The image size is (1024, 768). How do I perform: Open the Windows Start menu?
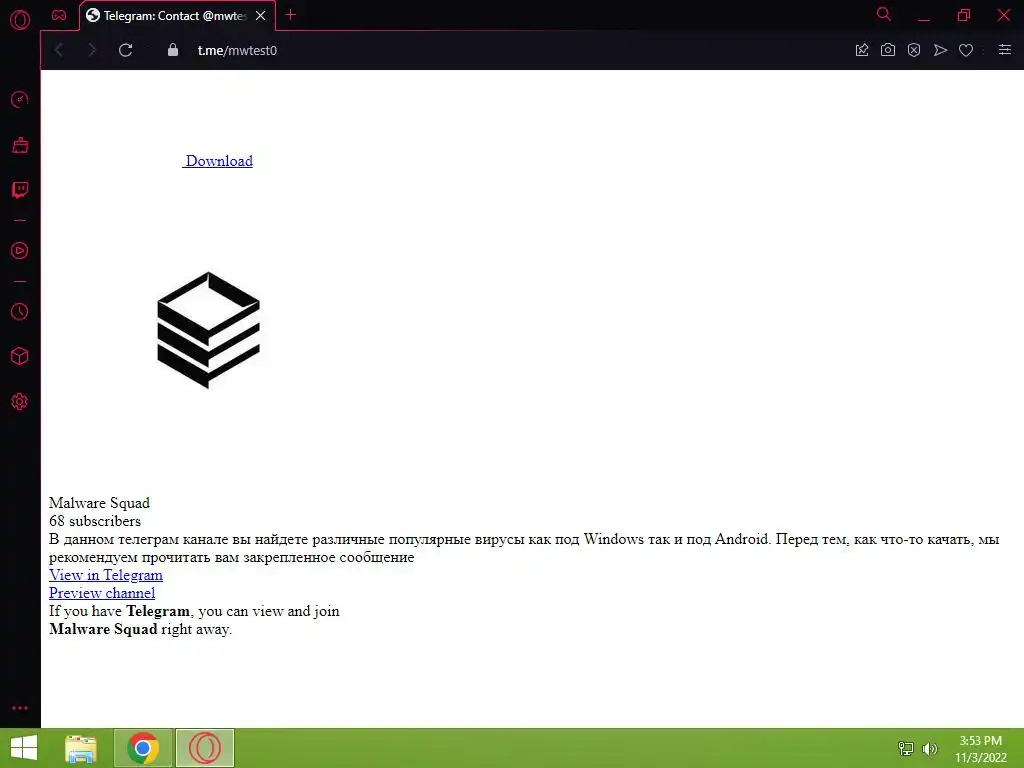tap(24, 748)
